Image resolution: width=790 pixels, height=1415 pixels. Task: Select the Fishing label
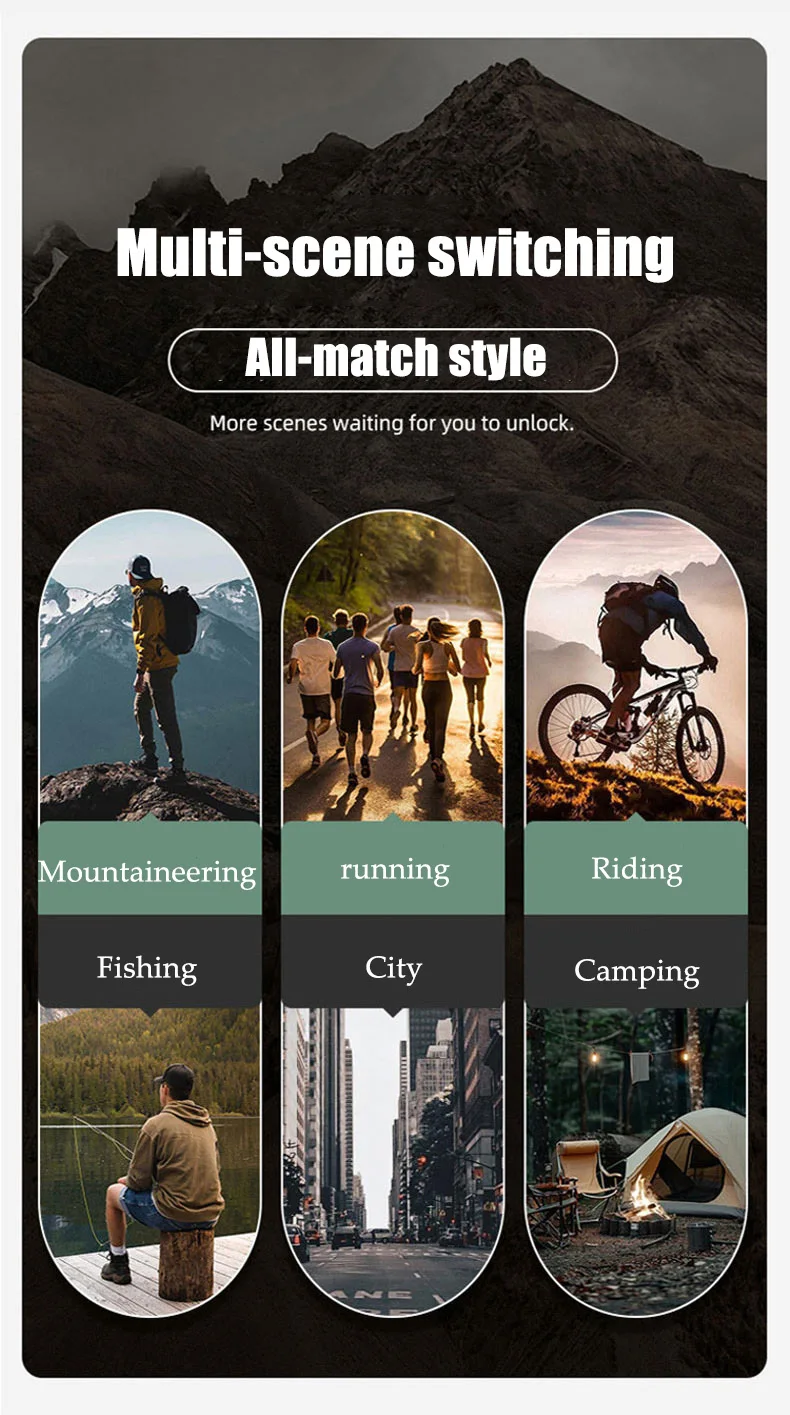pyautogui.click(x=147, y=968)
